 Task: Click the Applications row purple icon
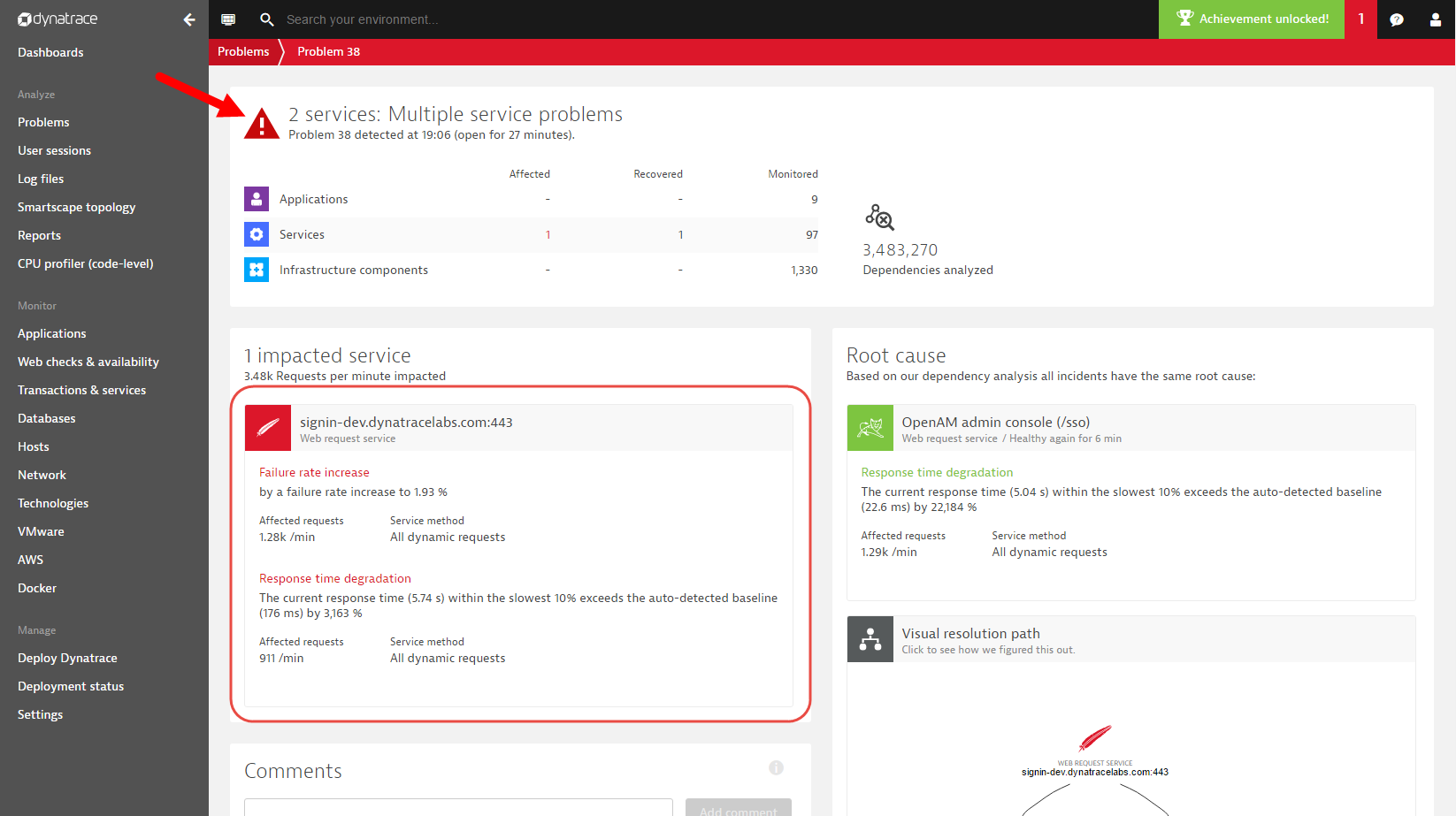257,199
